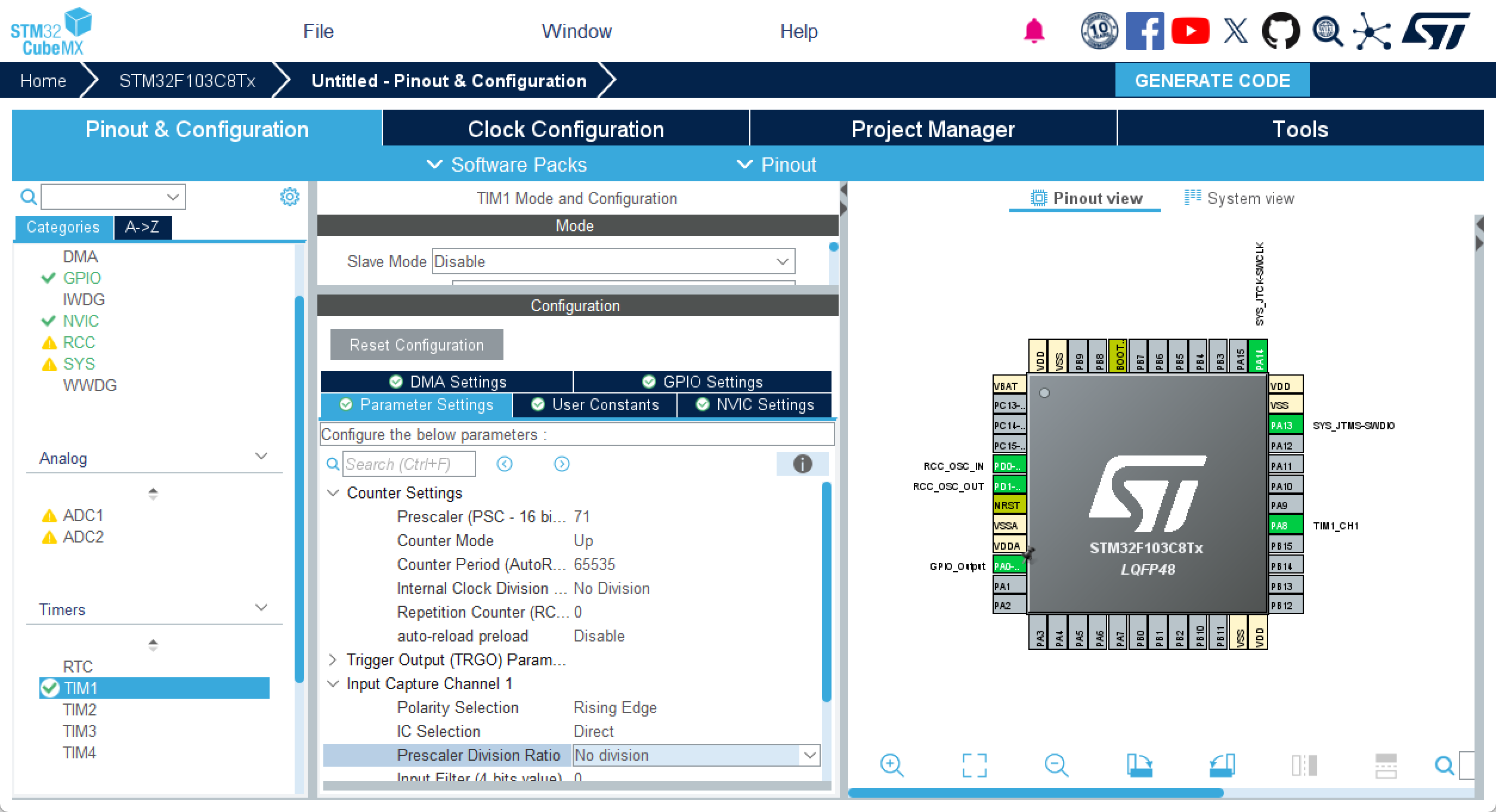Open the X social icon

coord(1235,30)
